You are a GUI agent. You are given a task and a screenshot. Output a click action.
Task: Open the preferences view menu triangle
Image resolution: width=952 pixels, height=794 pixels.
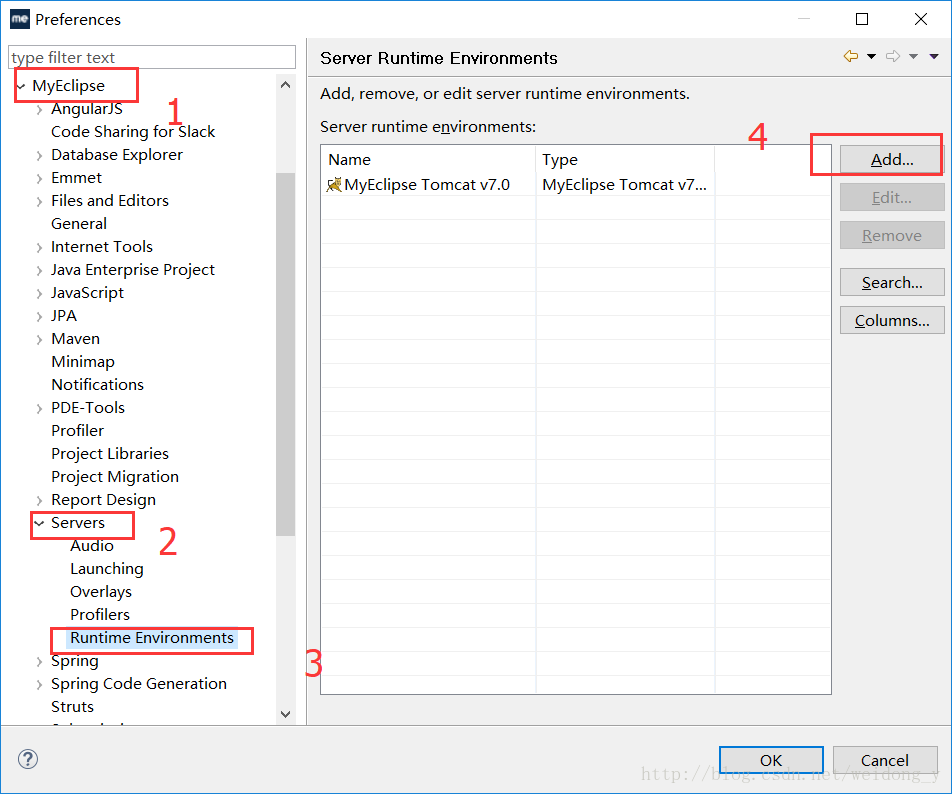click(x=934, y=56)
